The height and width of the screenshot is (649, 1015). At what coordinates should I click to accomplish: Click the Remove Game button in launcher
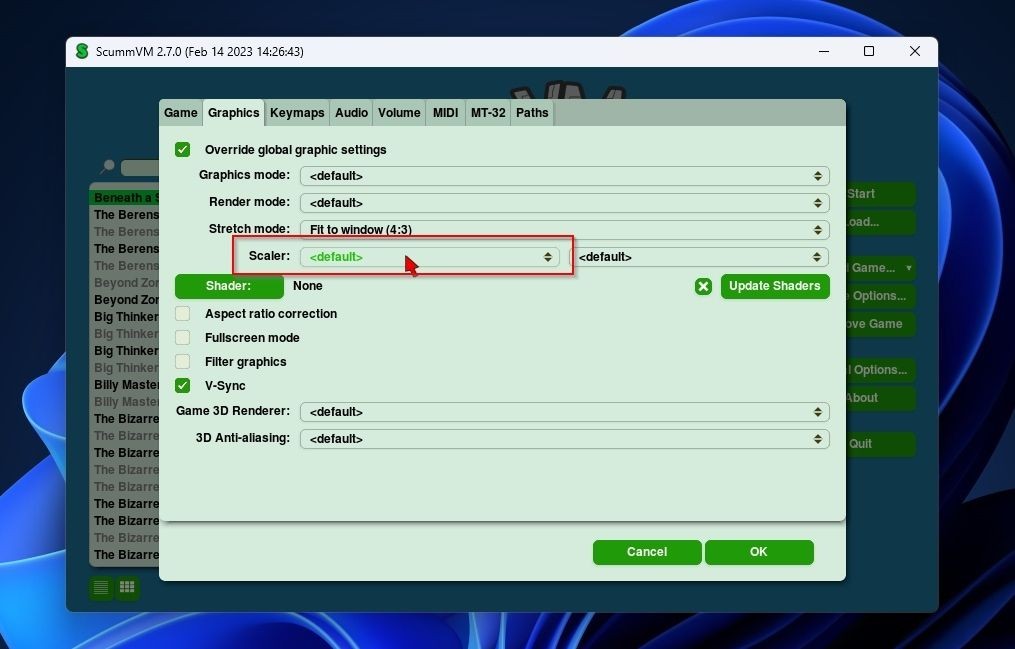880,324
